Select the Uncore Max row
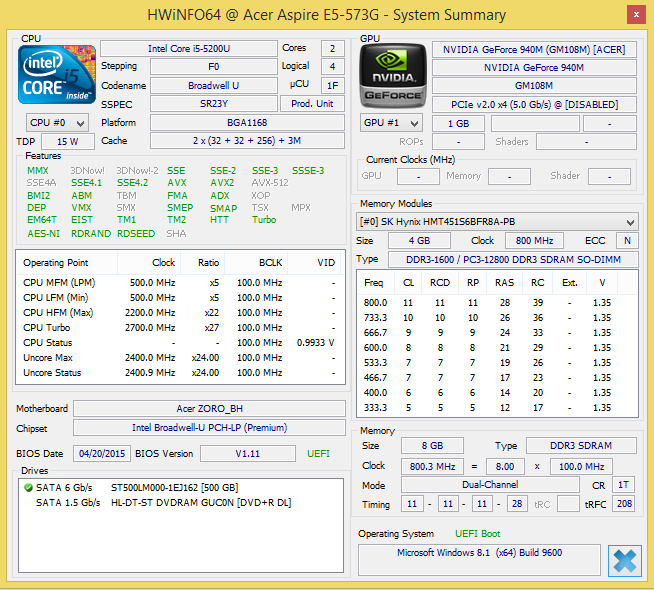 [180, 358]
